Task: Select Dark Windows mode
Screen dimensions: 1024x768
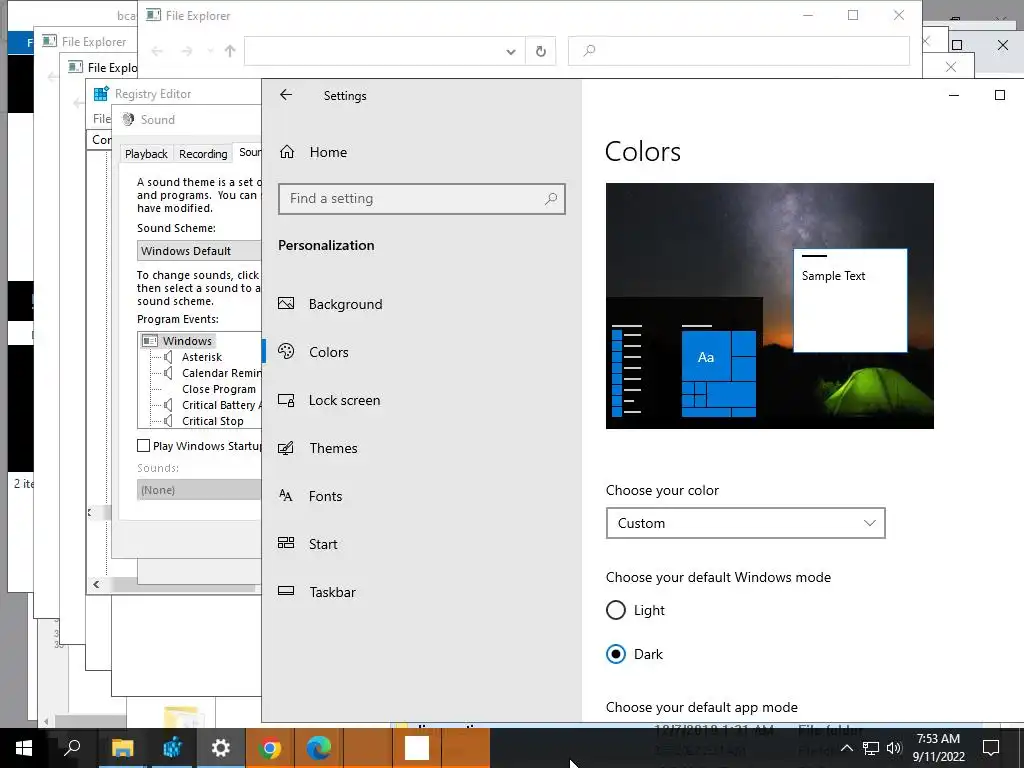Action: click(616, 654)
